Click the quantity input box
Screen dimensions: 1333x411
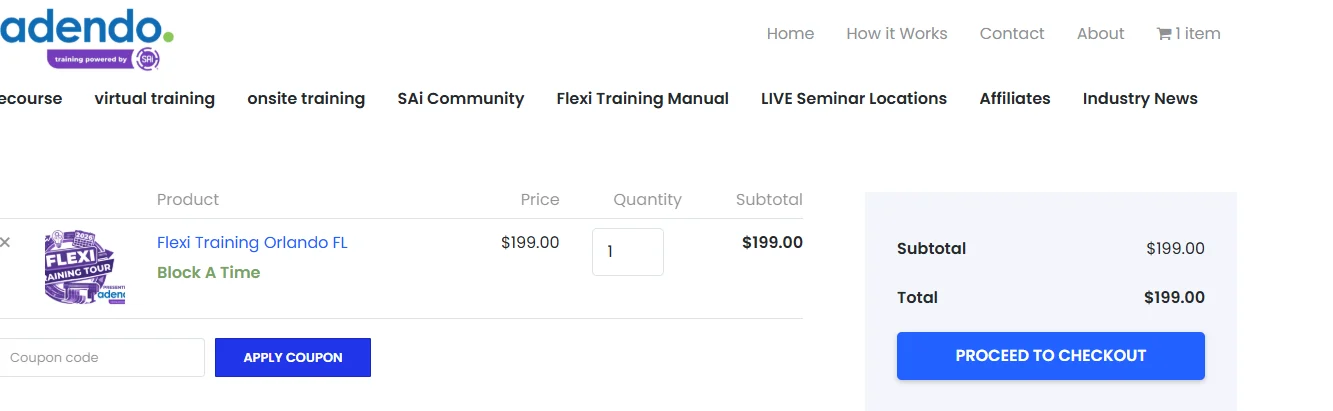[628, 252]
